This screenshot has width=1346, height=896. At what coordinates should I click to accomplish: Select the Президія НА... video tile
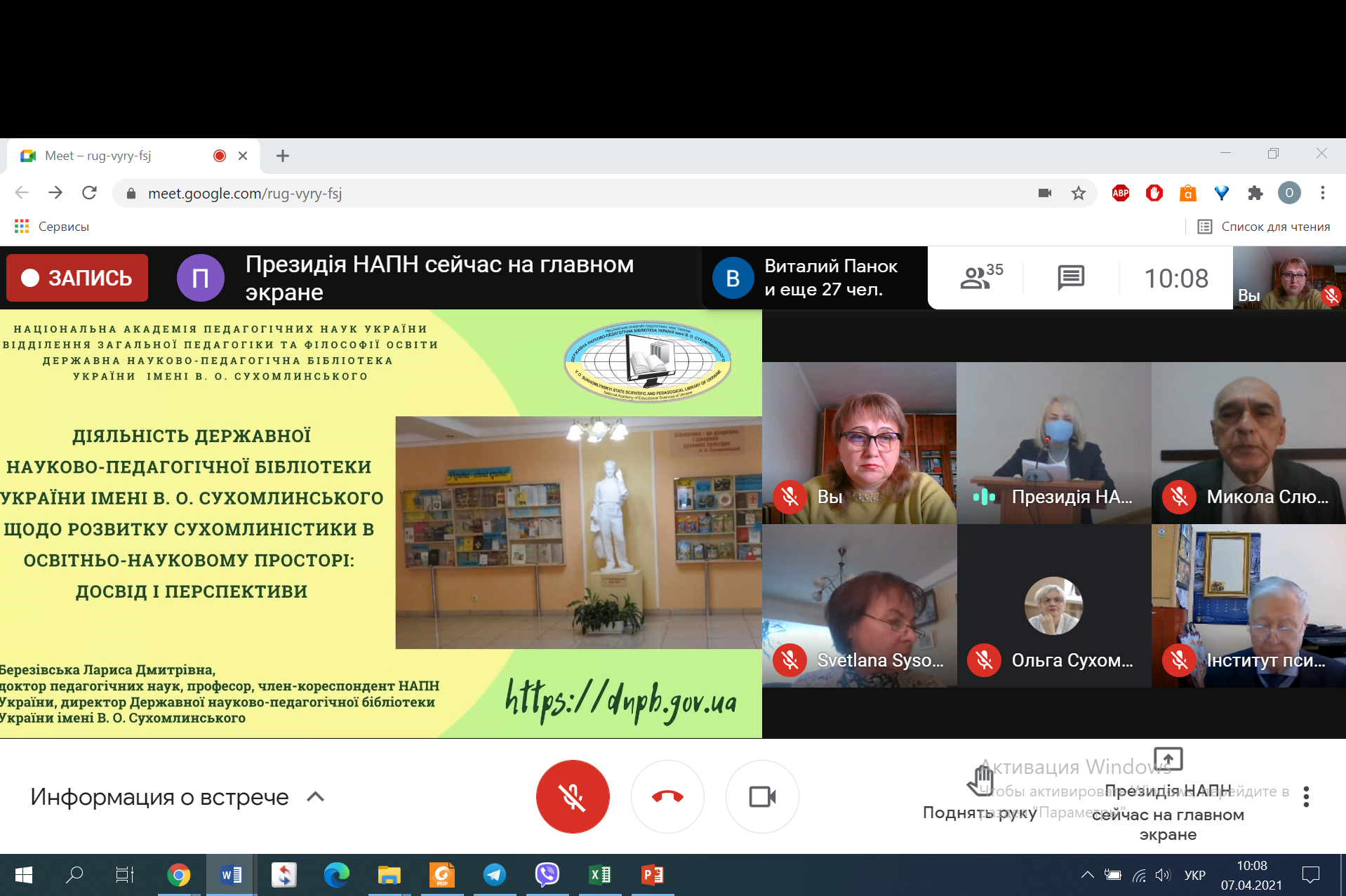coord(1053,443)
